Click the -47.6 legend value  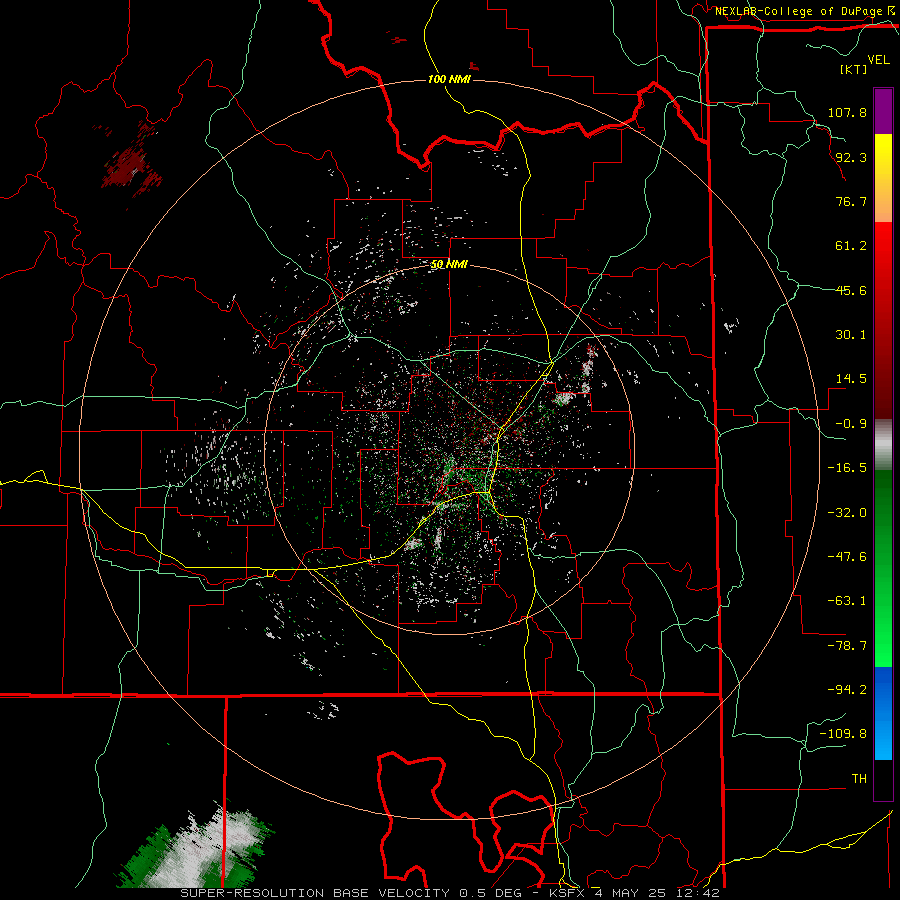click(847, 557)
